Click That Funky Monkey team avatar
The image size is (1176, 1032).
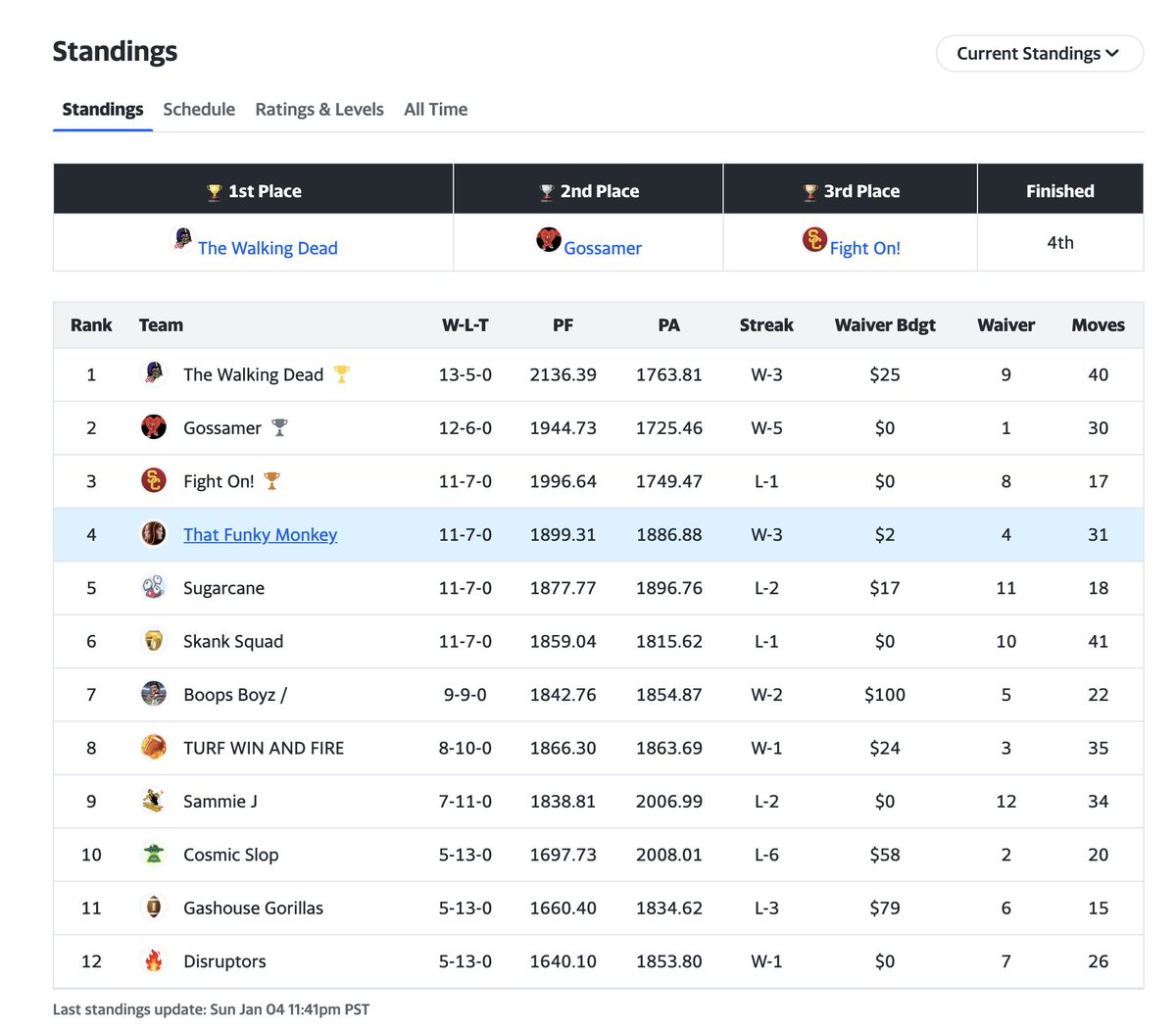point(154,533)
